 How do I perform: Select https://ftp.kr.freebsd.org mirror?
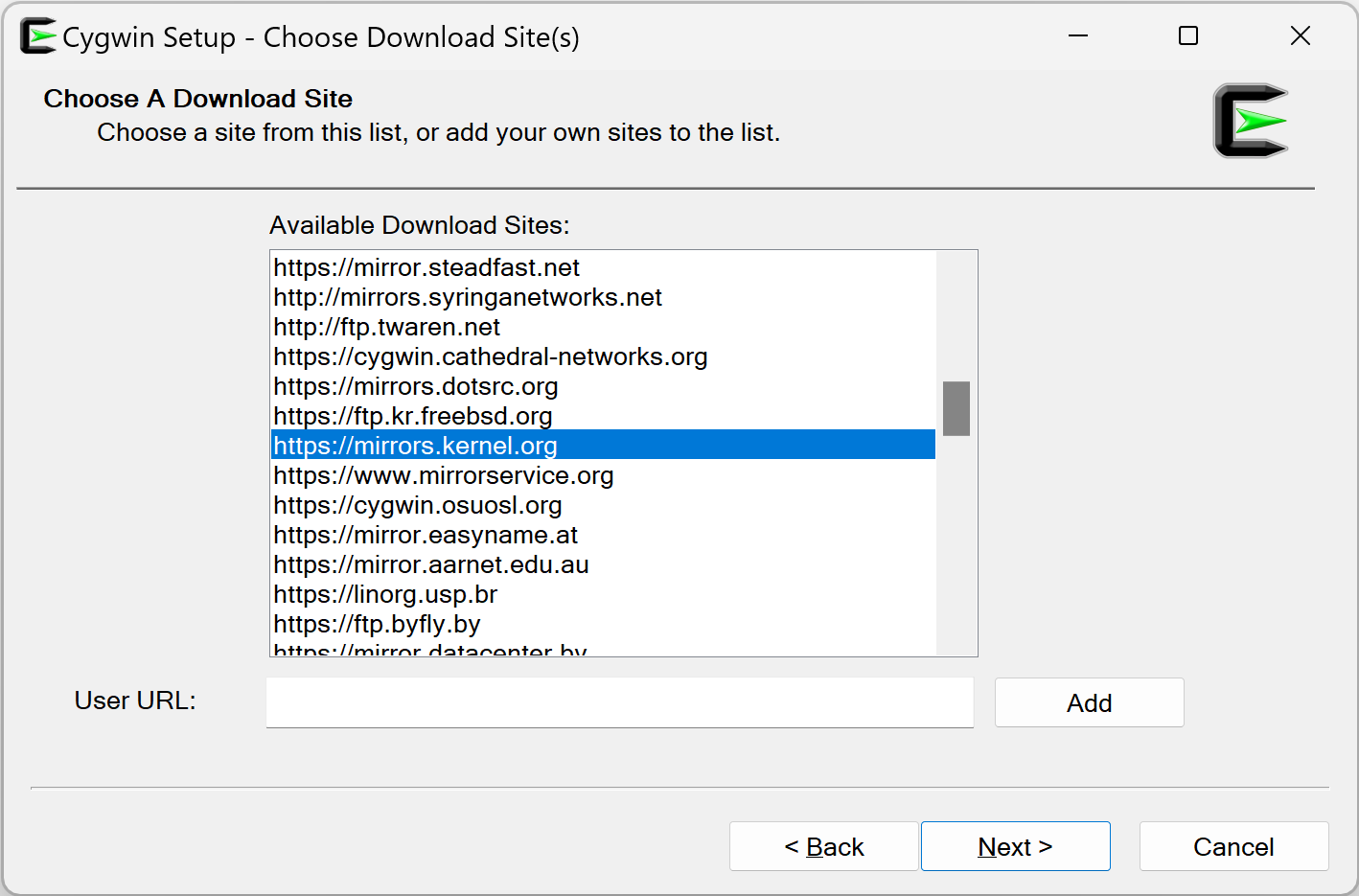[x=603, y=416]
